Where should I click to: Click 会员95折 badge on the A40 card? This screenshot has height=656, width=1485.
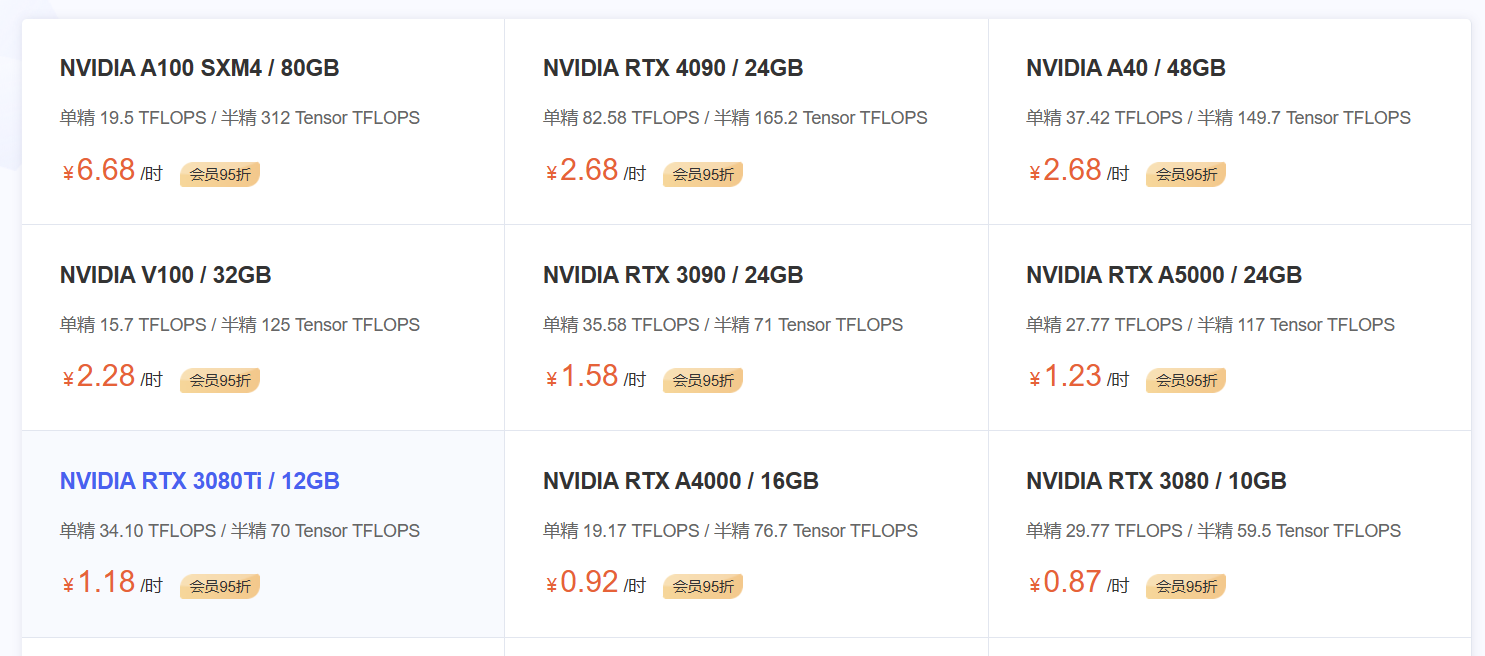1186,174
